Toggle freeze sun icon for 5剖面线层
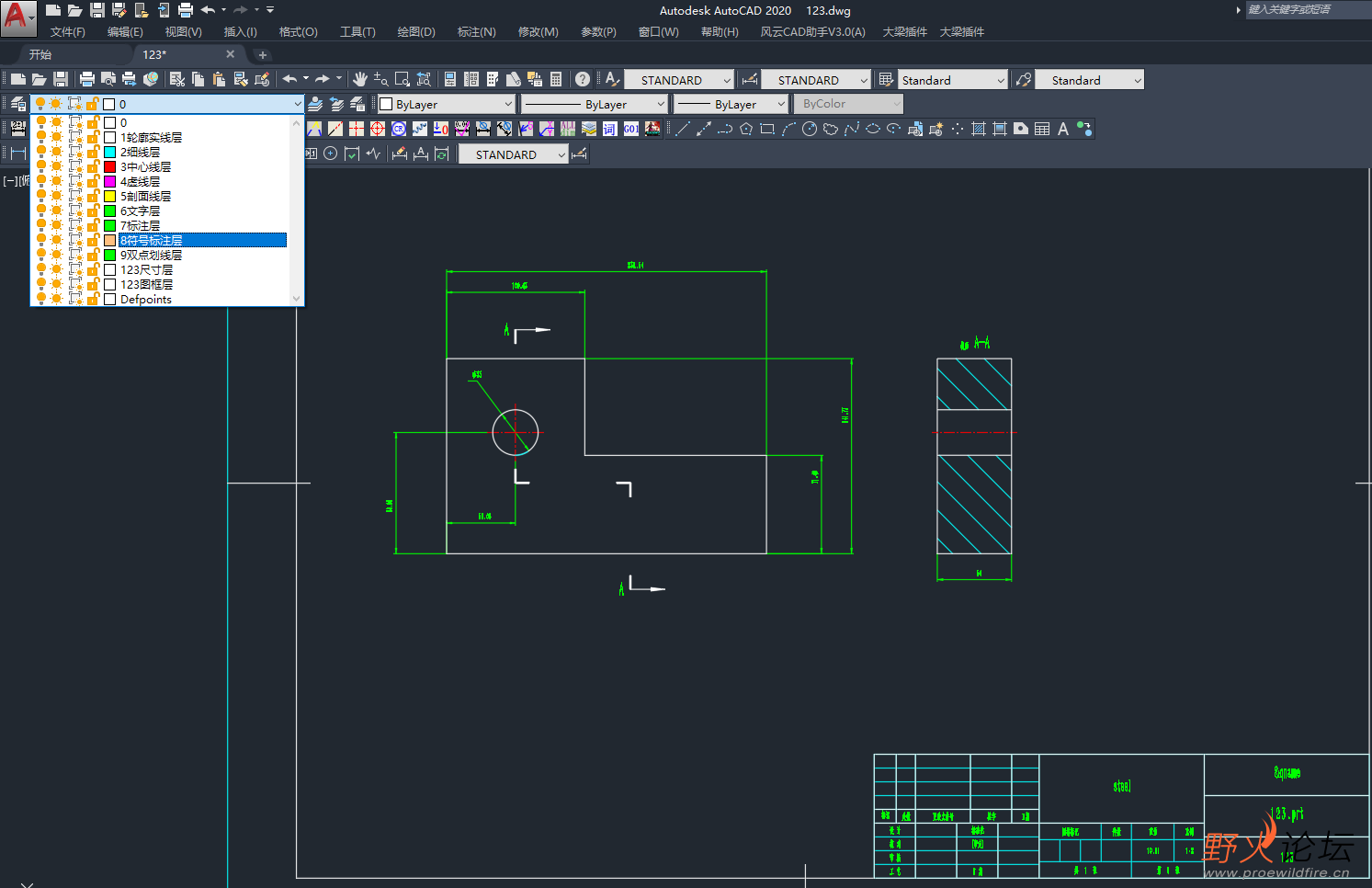 [57, 196]
